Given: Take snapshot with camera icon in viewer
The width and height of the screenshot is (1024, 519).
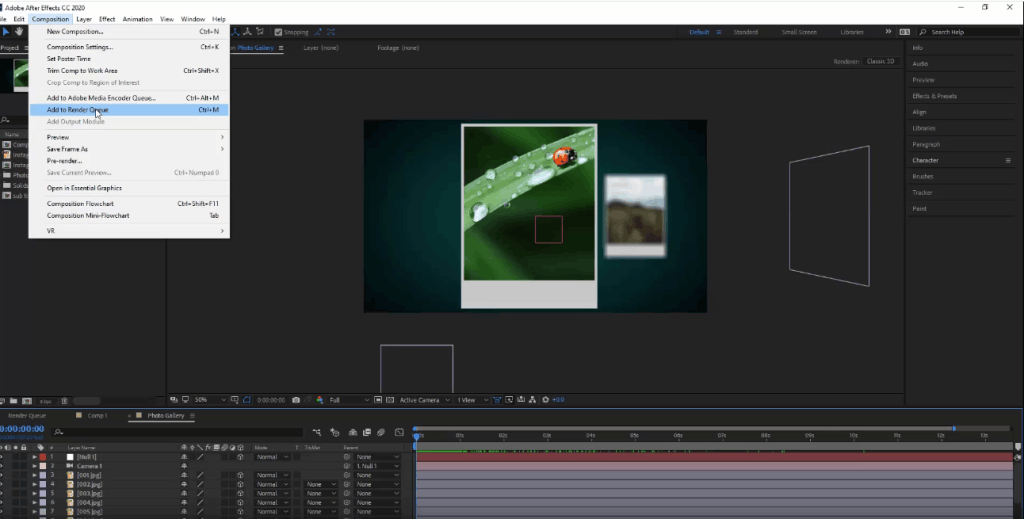Looking at the screenshot, I should pyautogui.click(x=296, y=400).
